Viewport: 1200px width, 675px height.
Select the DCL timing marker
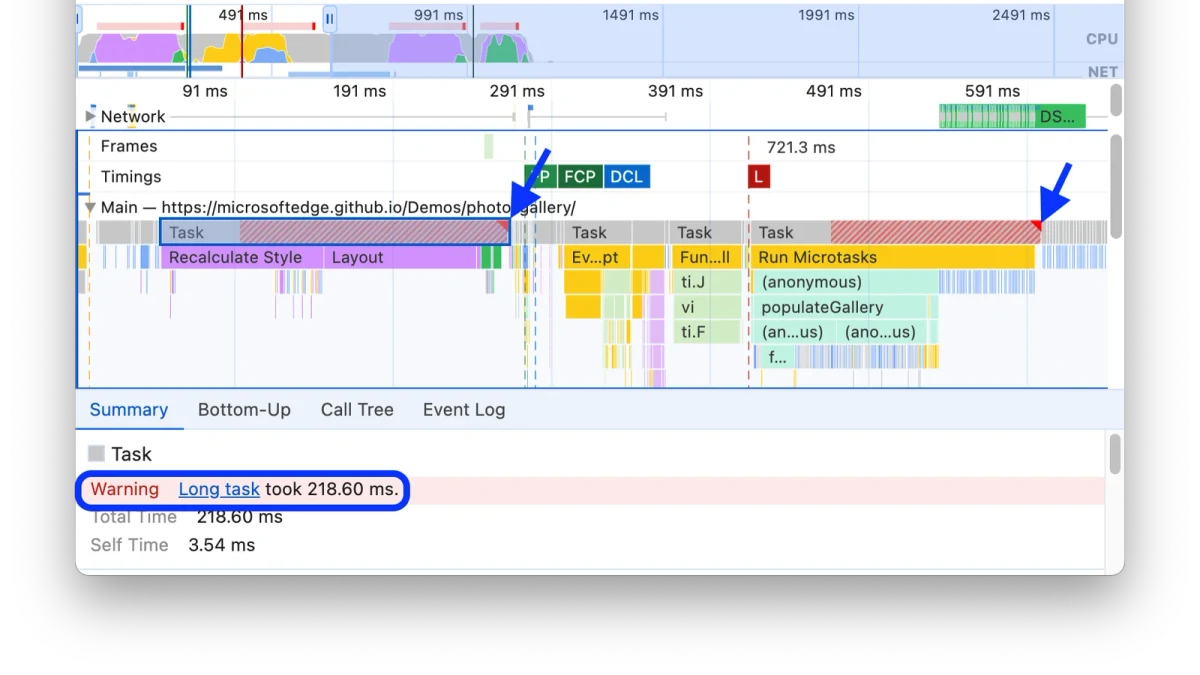(x=627, y=177)
